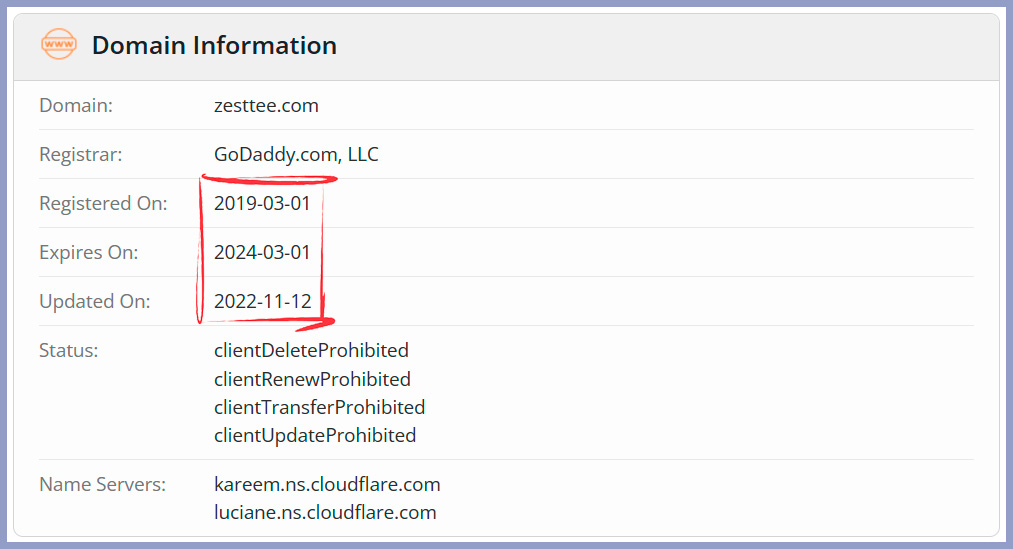Click the clientUpdateProhibited status
Image resolution: width=1013 pixels, height=549 pixels.
315,436
